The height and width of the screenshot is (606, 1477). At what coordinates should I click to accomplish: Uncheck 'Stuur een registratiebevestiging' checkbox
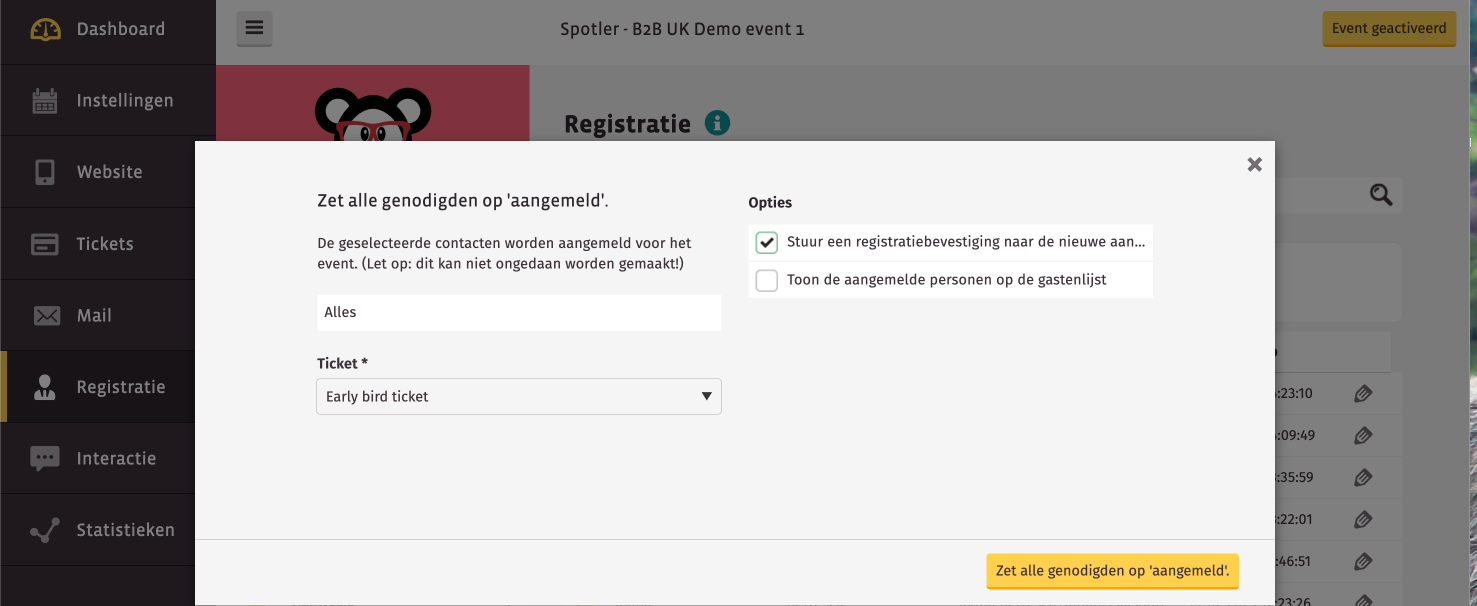pos(767,242)
